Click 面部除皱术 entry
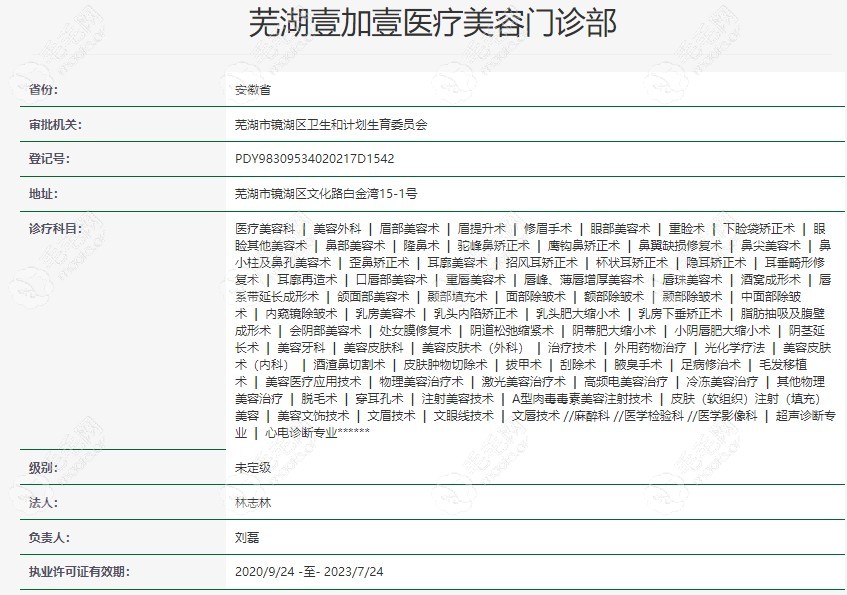The height and width of the screenshot is (595, 847). pyautogui.click(x=536, y=297)
